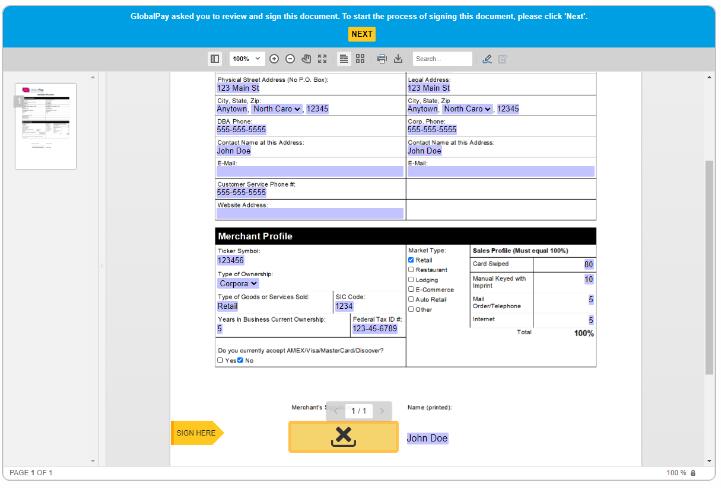Click the document vertical scrollbar
Image resolution: width=721 pixels, height=488 pixels.
(x=709, y=267)
